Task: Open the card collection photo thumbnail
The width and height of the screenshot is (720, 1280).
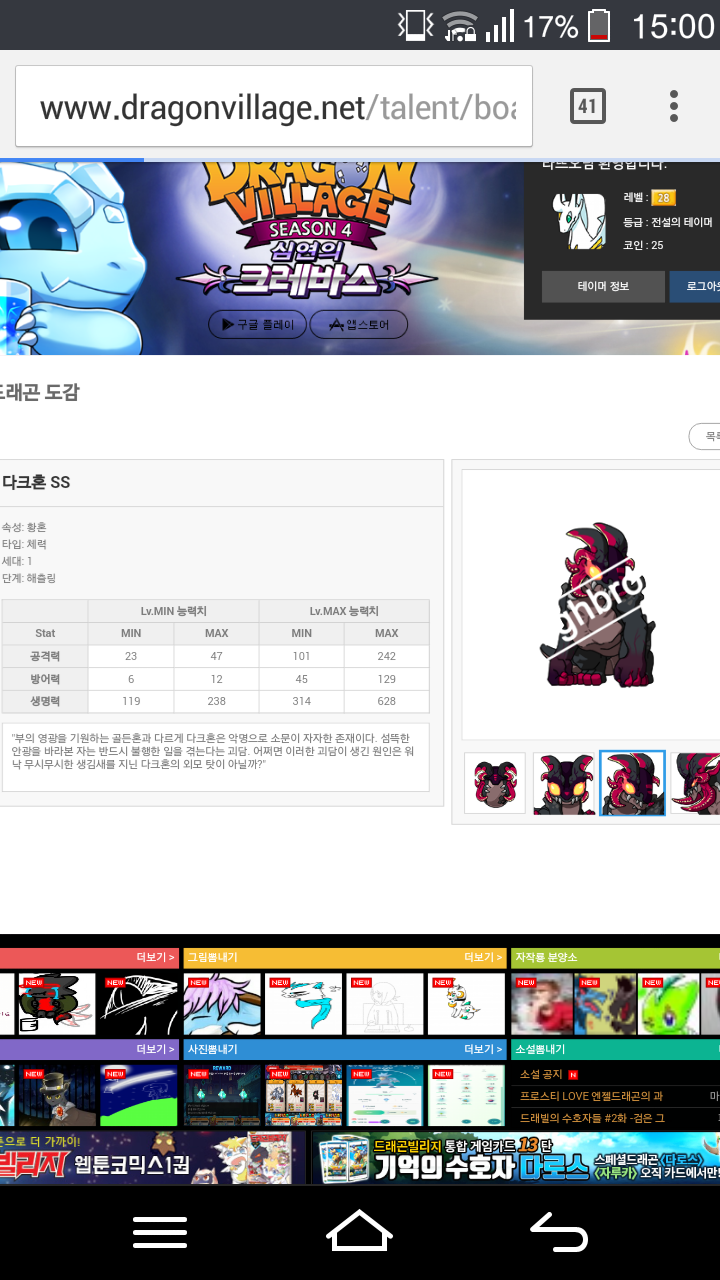Action: 303,1095
